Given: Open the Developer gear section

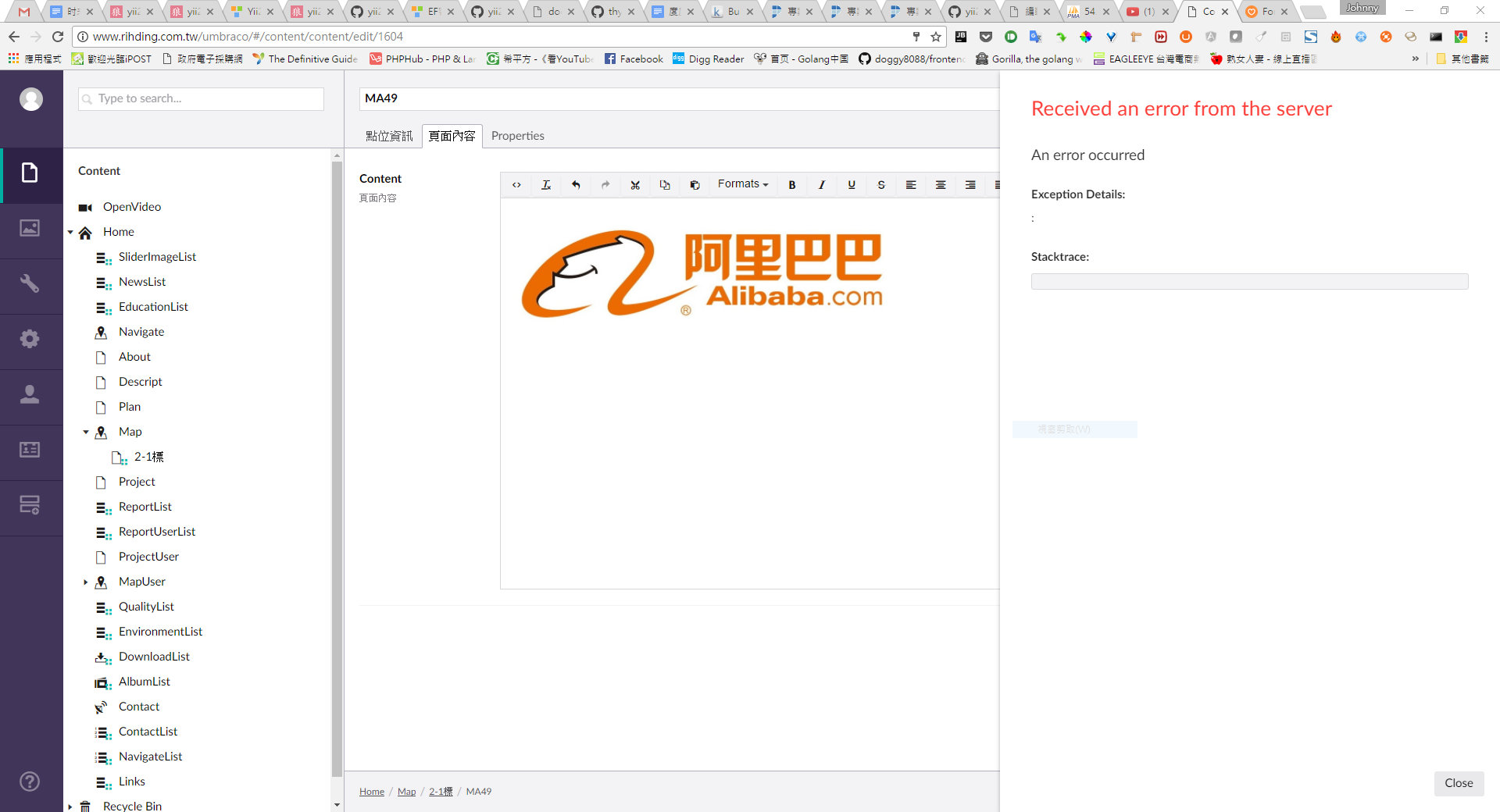Looking at the screenshot, I should (x=30, y=339).
